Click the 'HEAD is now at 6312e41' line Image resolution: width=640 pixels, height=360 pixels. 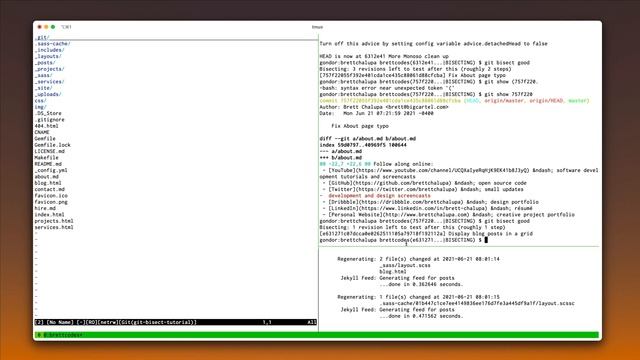pyautogui.click(x=384, y=56)
